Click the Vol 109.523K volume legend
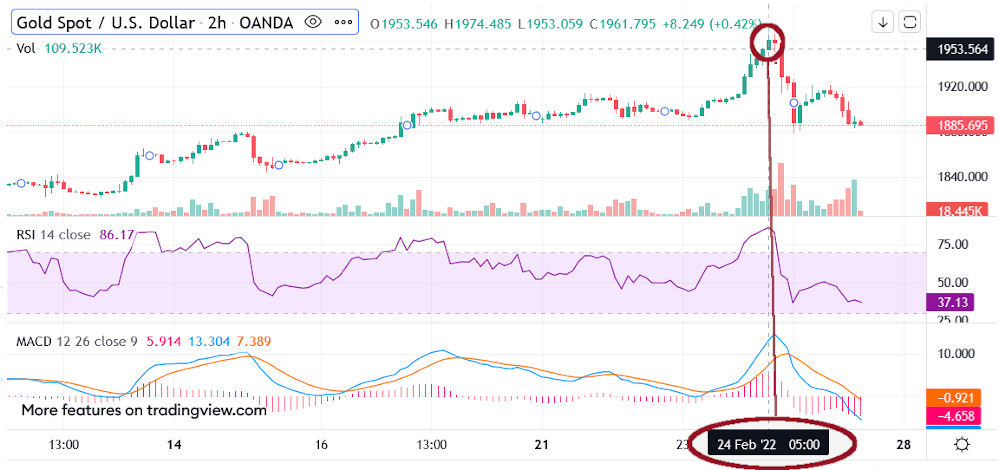Viewport: 999px width, 470px height. [x=59, y=48]
